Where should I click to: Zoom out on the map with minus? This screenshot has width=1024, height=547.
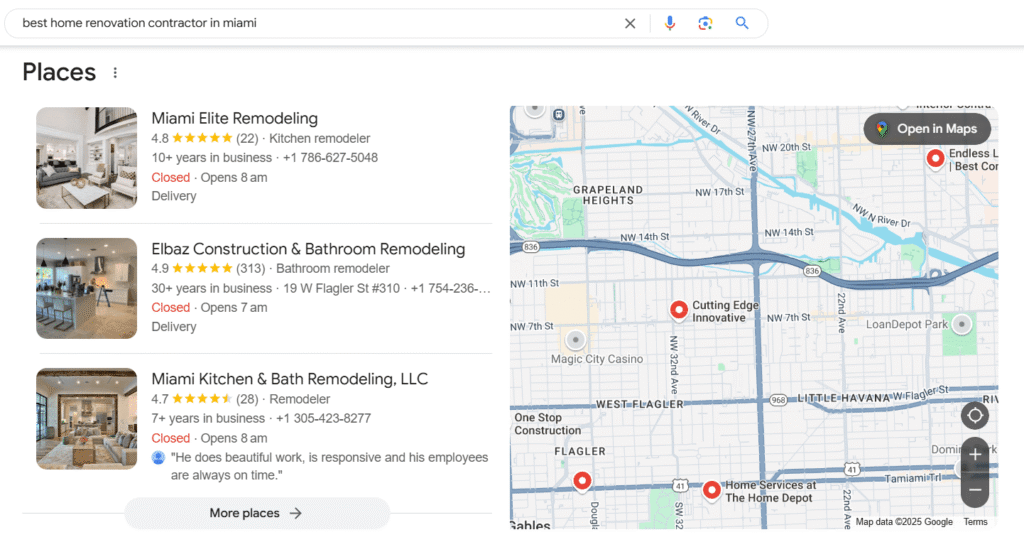coord(974,490)
